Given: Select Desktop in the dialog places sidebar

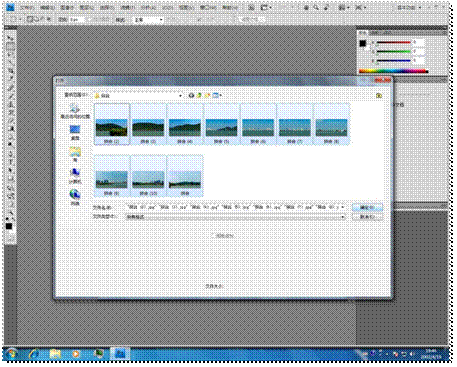Looking at the screenshot, I should [x=75, y=132].
